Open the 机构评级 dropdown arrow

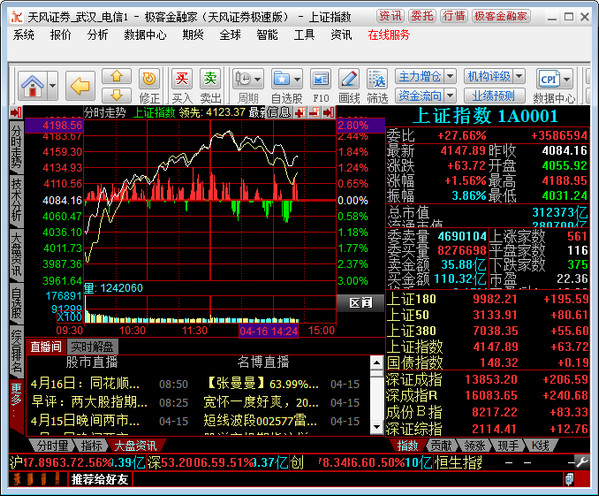point(519,76)
